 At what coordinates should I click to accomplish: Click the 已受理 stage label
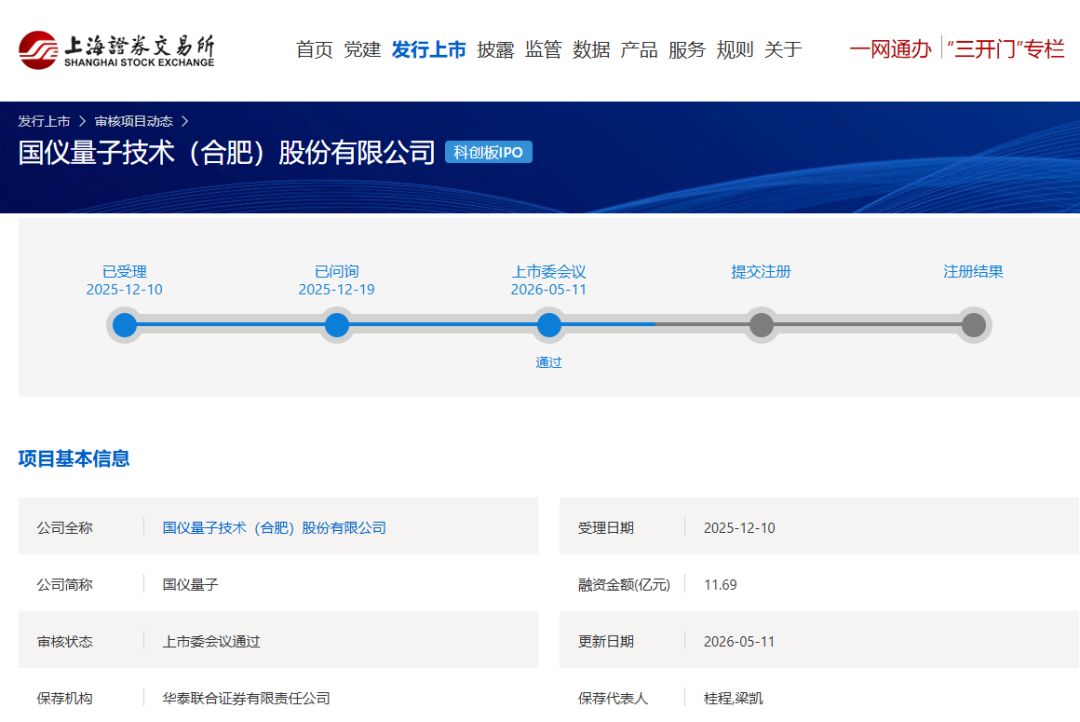pyautogui.click(x=125, y=271)
